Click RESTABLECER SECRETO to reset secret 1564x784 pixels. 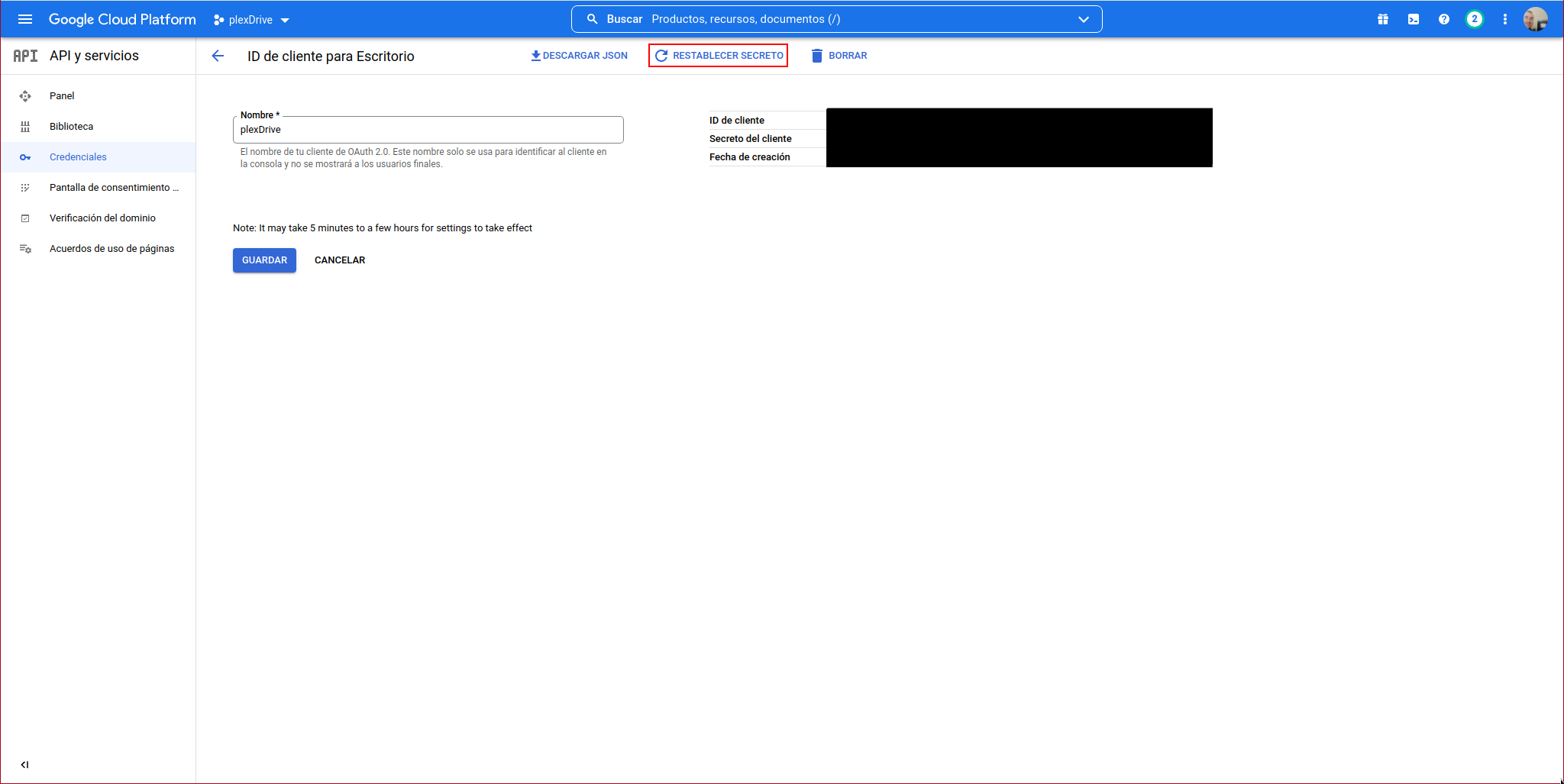719,56
